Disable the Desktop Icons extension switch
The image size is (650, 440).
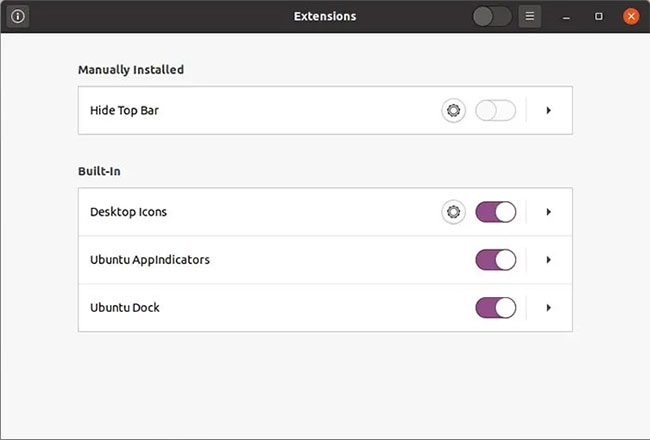tap(496, 212)
